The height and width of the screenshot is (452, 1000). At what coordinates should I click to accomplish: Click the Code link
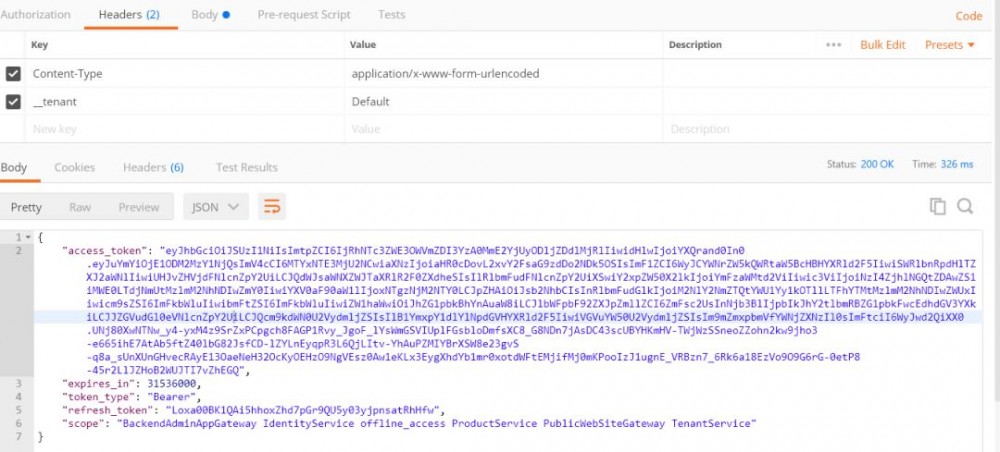coord(969,16)
